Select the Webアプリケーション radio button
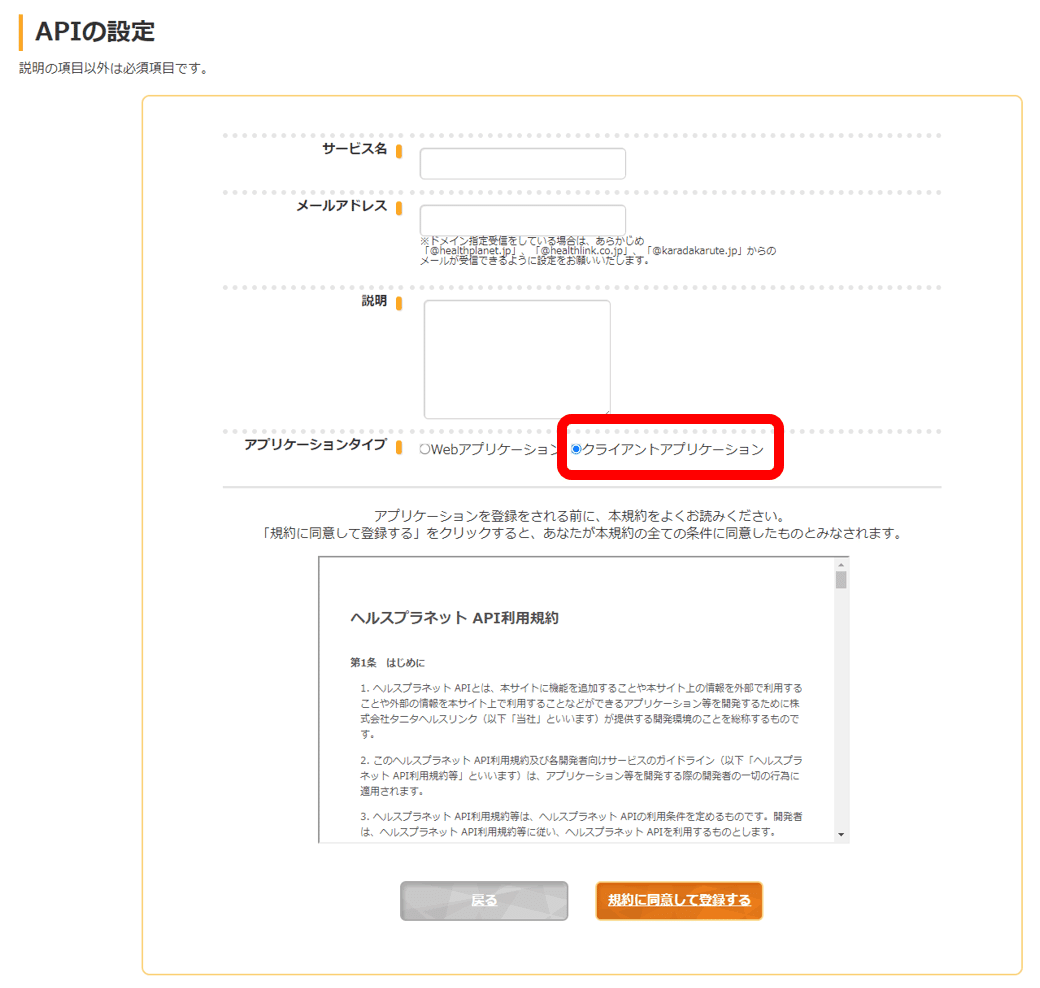Screen dimensions: 1040x988 [x=424, y=450]
